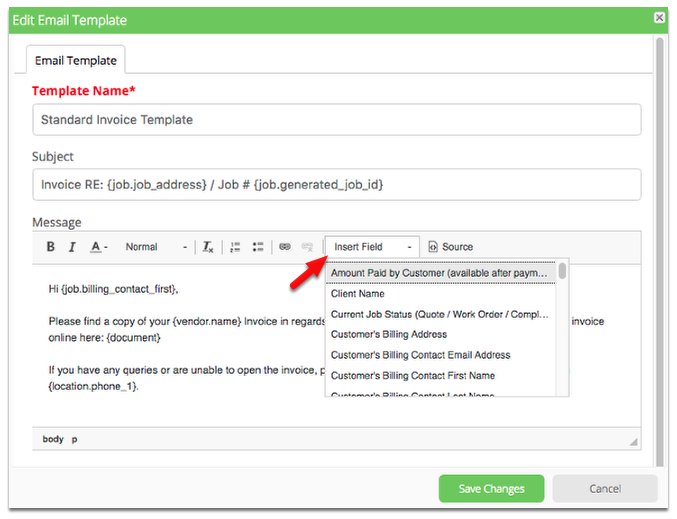Click the Cancel button
The width and height of the screenshot is (677, 519).
[x=605, y=489]
